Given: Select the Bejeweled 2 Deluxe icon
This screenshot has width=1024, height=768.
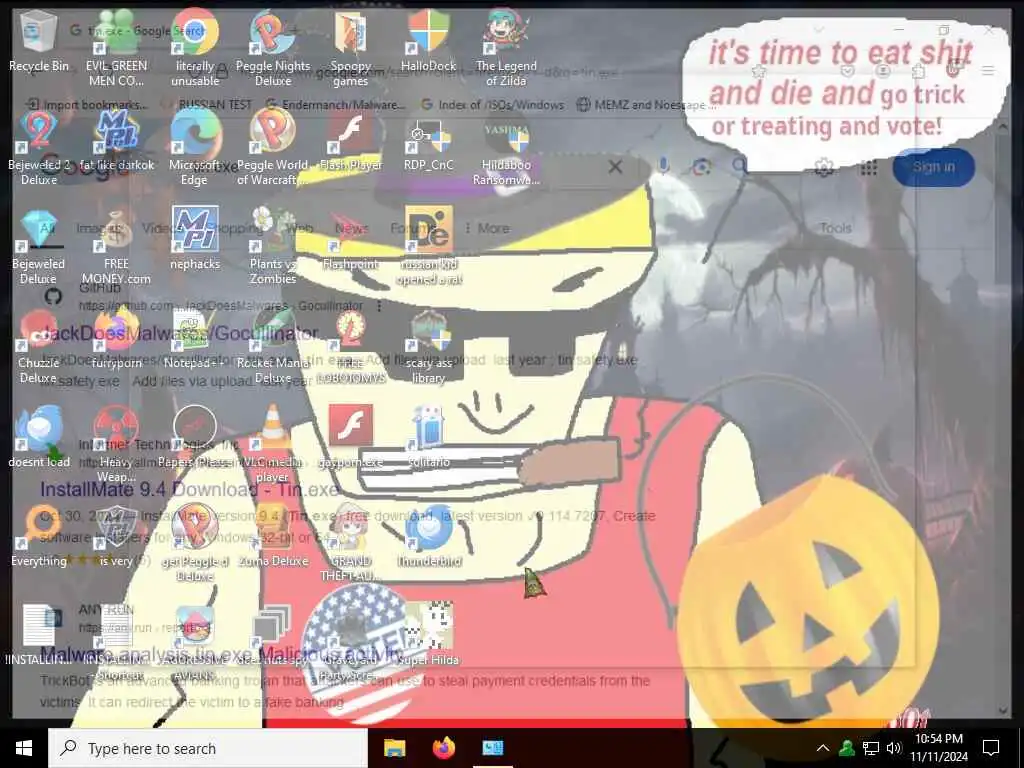Looking at the screenshot, I should tap(39, 148).
